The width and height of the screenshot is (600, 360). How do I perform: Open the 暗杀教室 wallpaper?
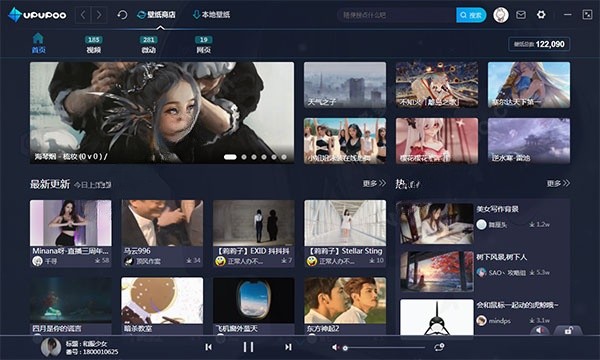[162, 306]
